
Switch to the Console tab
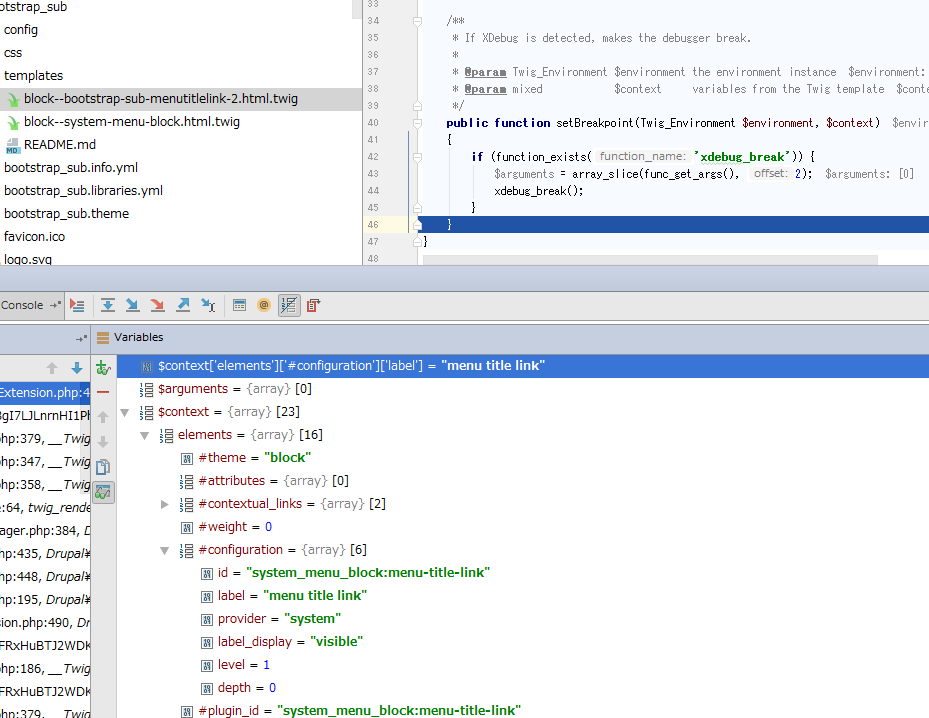coord(22,305)
